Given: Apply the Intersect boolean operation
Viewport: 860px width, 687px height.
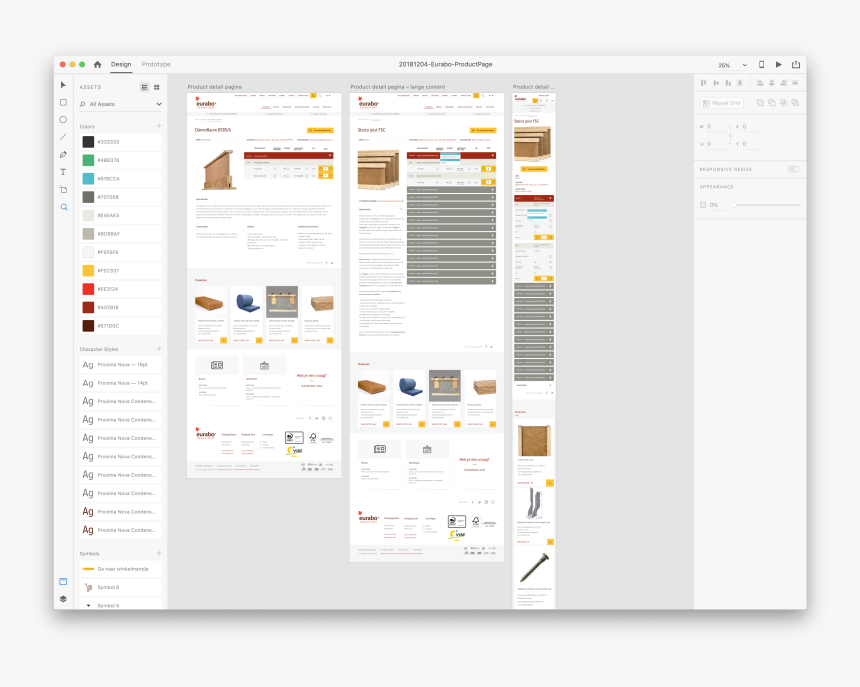Looking at the screenshot, I should pyautogui.click(x=783, y=103).
